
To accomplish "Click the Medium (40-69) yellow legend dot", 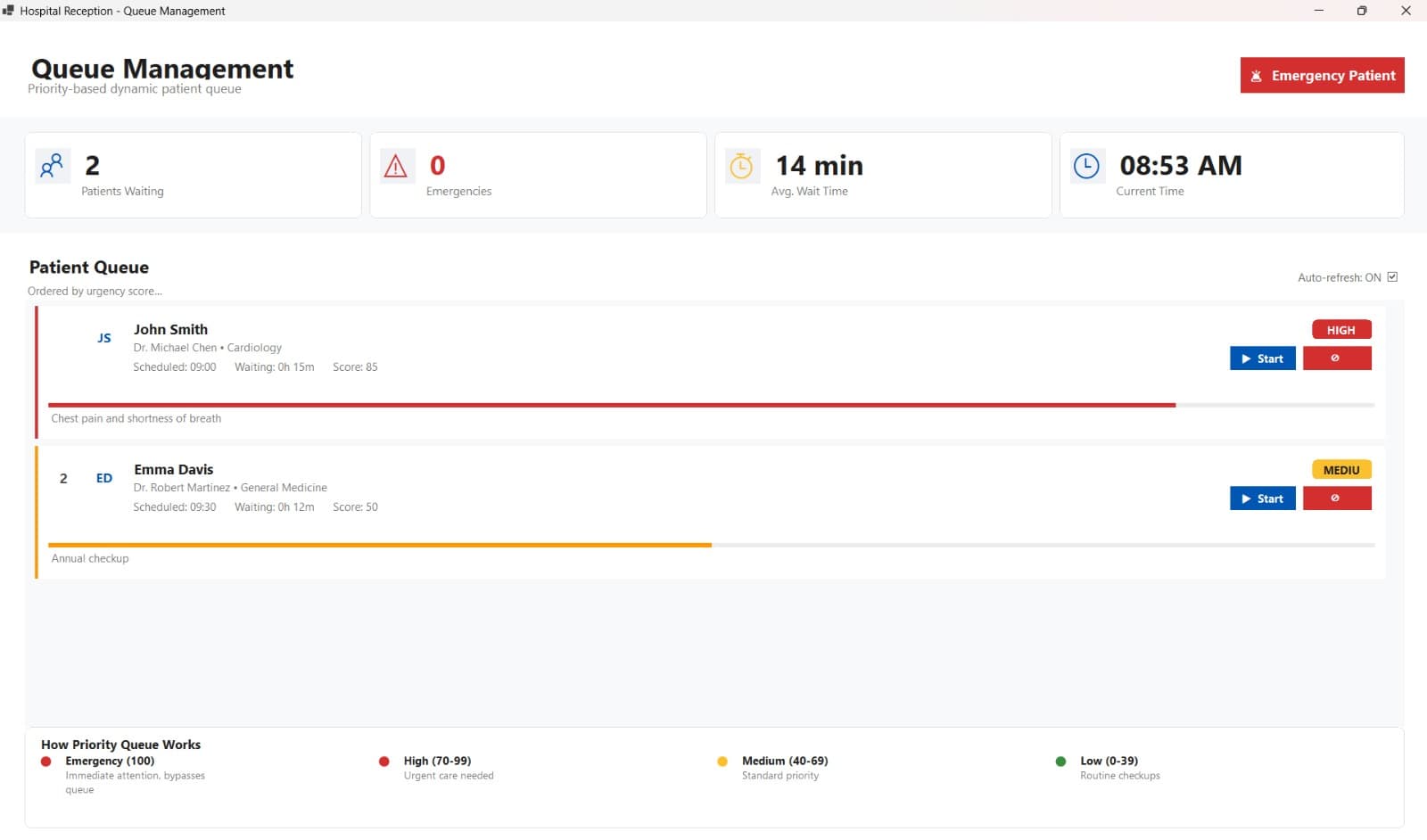I will click(x=722, y=762).
